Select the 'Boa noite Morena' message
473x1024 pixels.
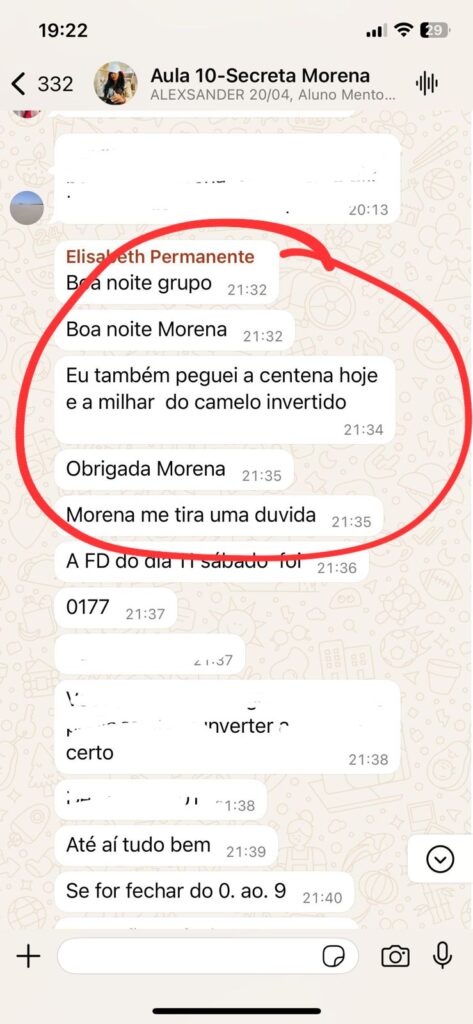[x=174, y=331]
